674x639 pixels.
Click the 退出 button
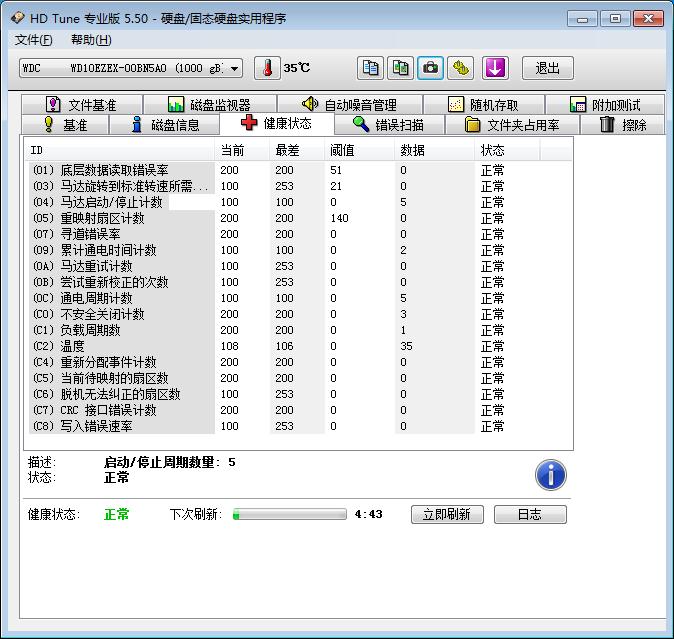pyautogui.click(x=548, y=68)
